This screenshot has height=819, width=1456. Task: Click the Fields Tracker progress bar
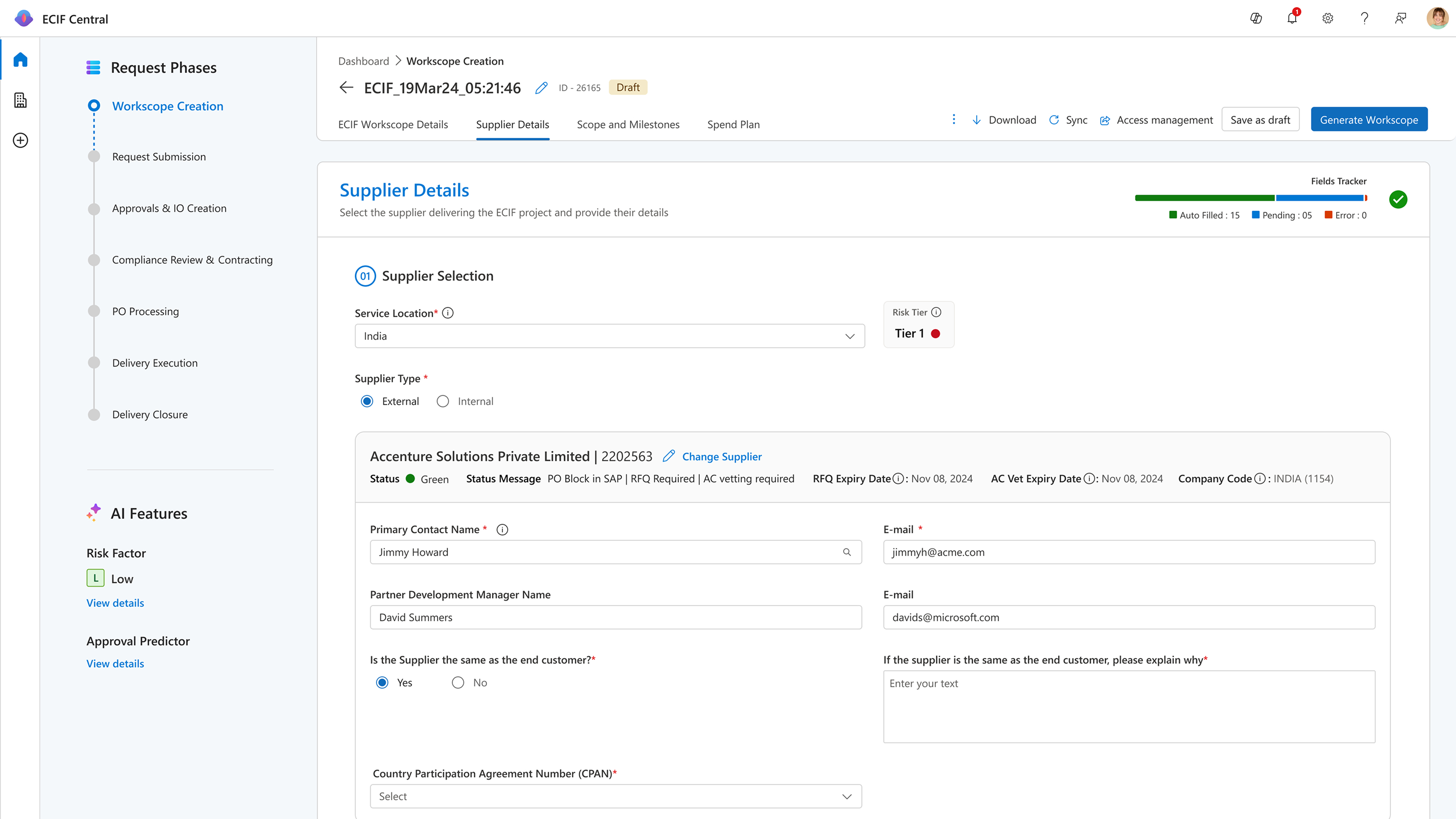[x=1250, y=198]
